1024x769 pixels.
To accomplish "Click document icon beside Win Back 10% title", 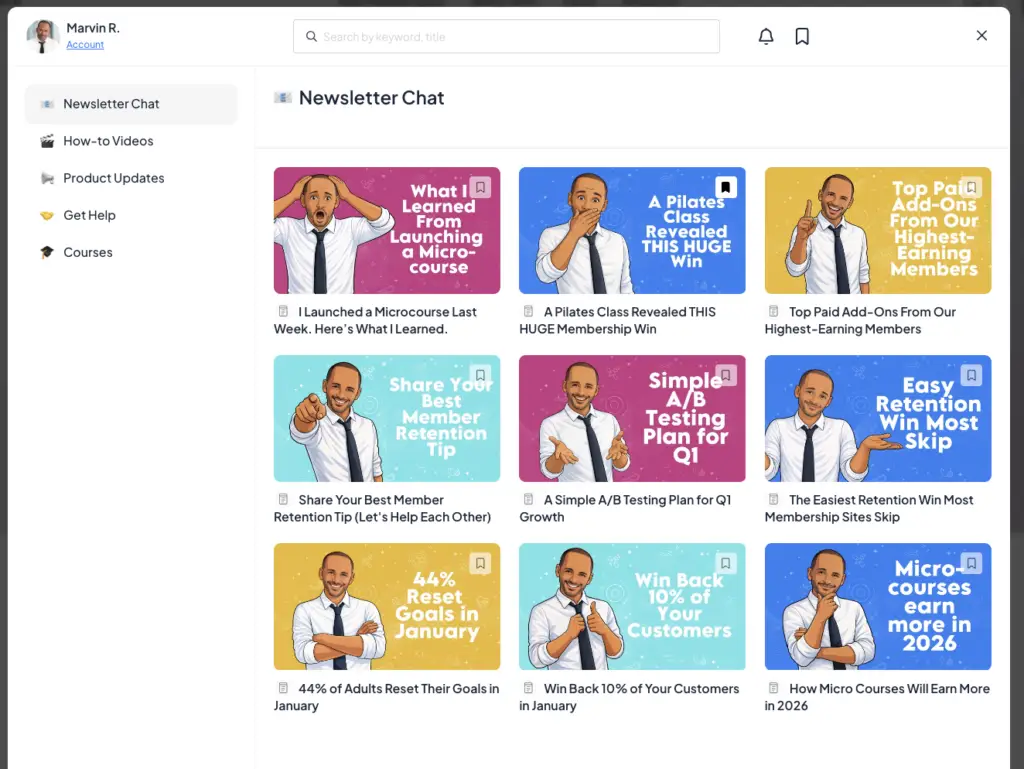I will pyautogui.click(x=528, y=688).
